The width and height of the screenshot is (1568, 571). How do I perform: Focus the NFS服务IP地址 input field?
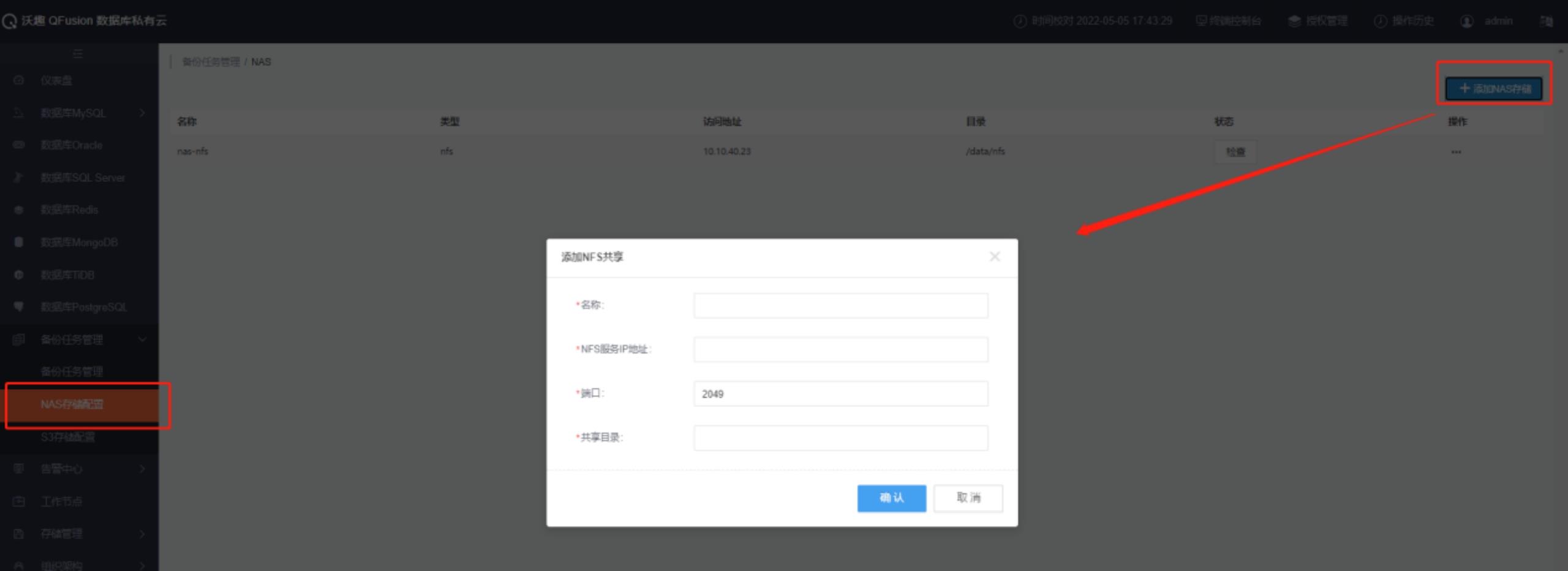click(x=840, y=349)
